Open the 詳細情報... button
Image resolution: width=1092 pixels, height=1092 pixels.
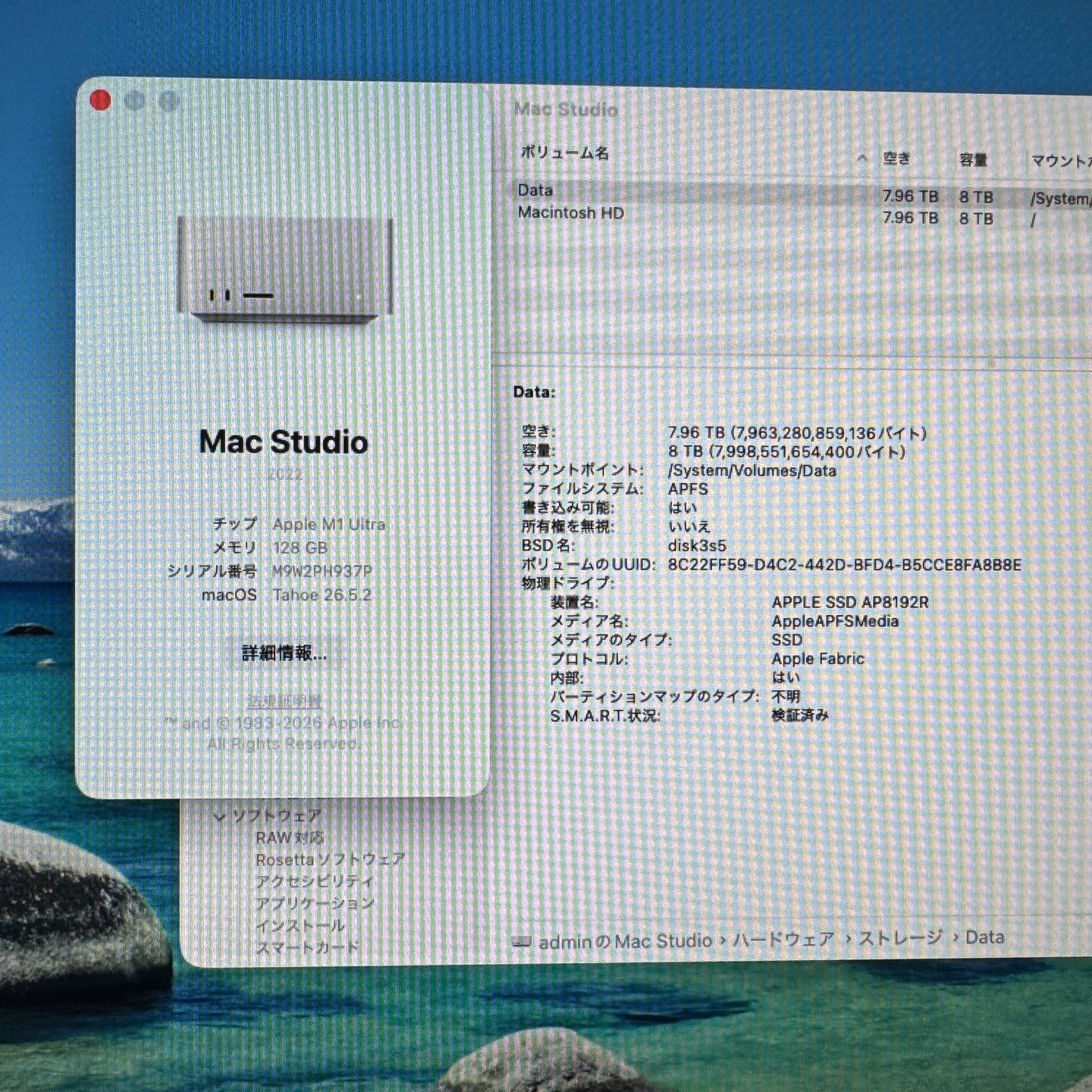[x=284, y=653]
